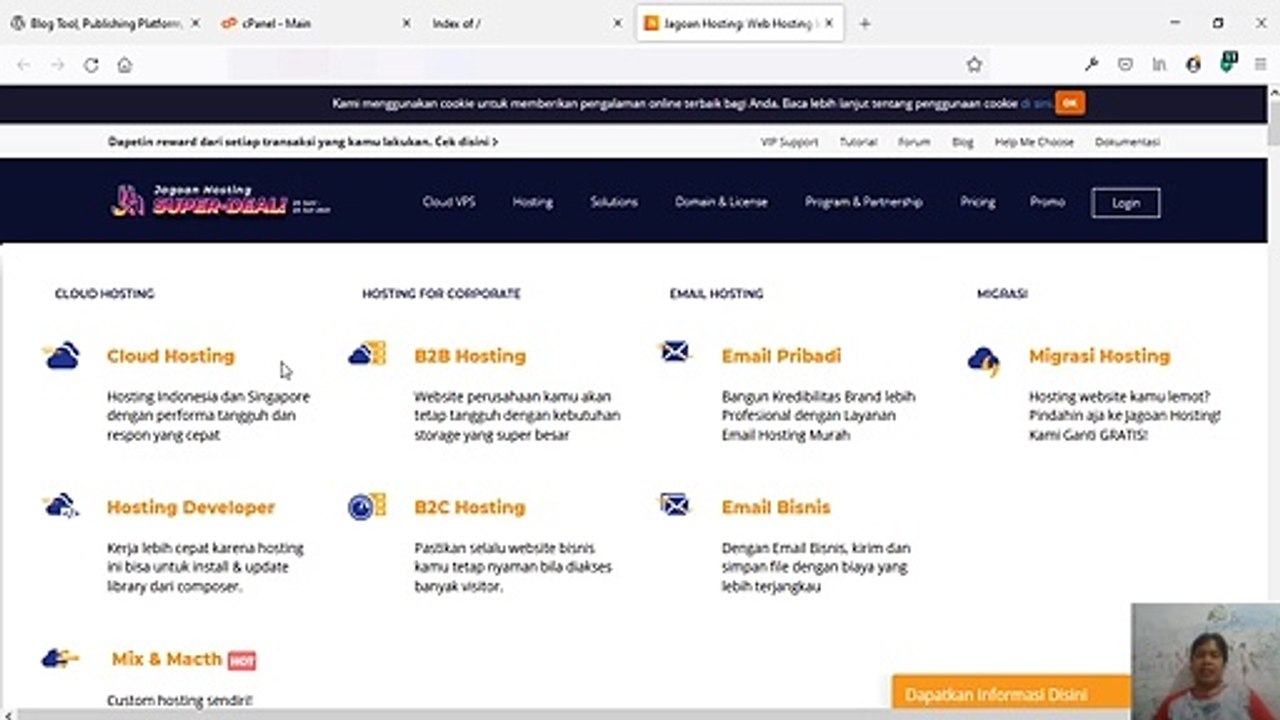Open a new browser tab
Viewport: 1280px width, 720px height.
click(865, 24)
